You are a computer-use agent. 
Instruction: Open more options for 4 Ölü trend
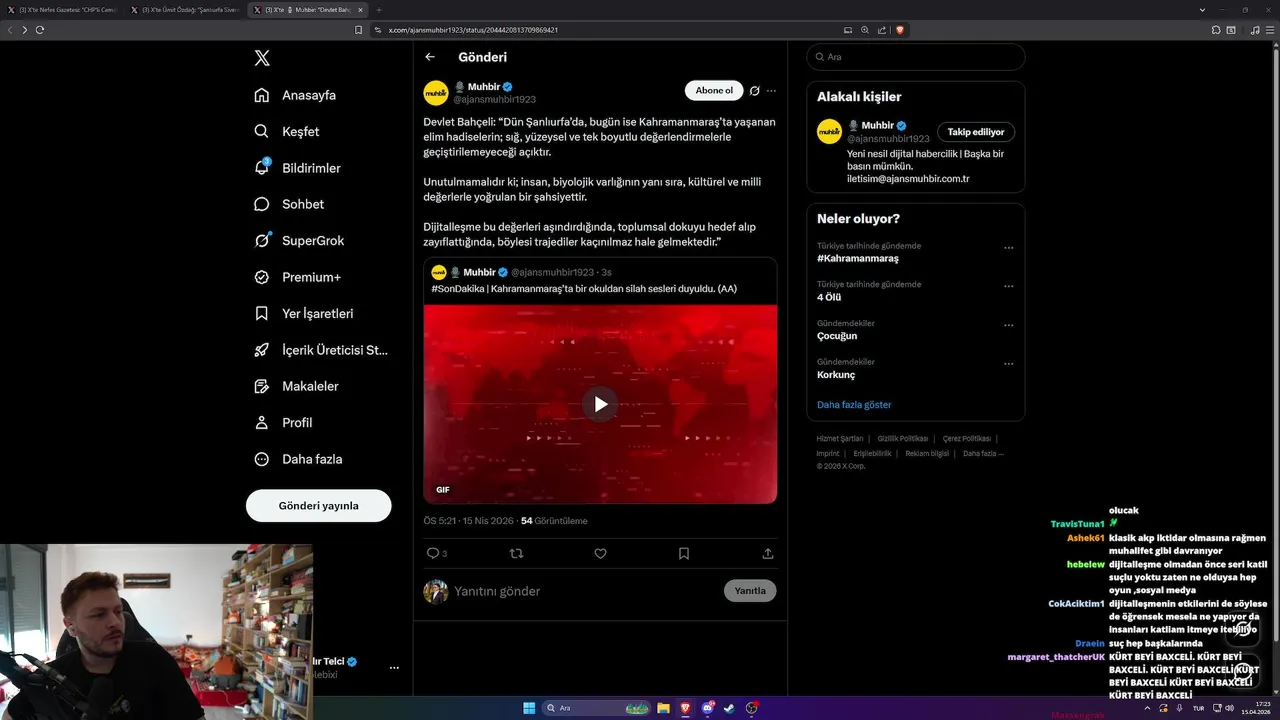[1009, 286]
